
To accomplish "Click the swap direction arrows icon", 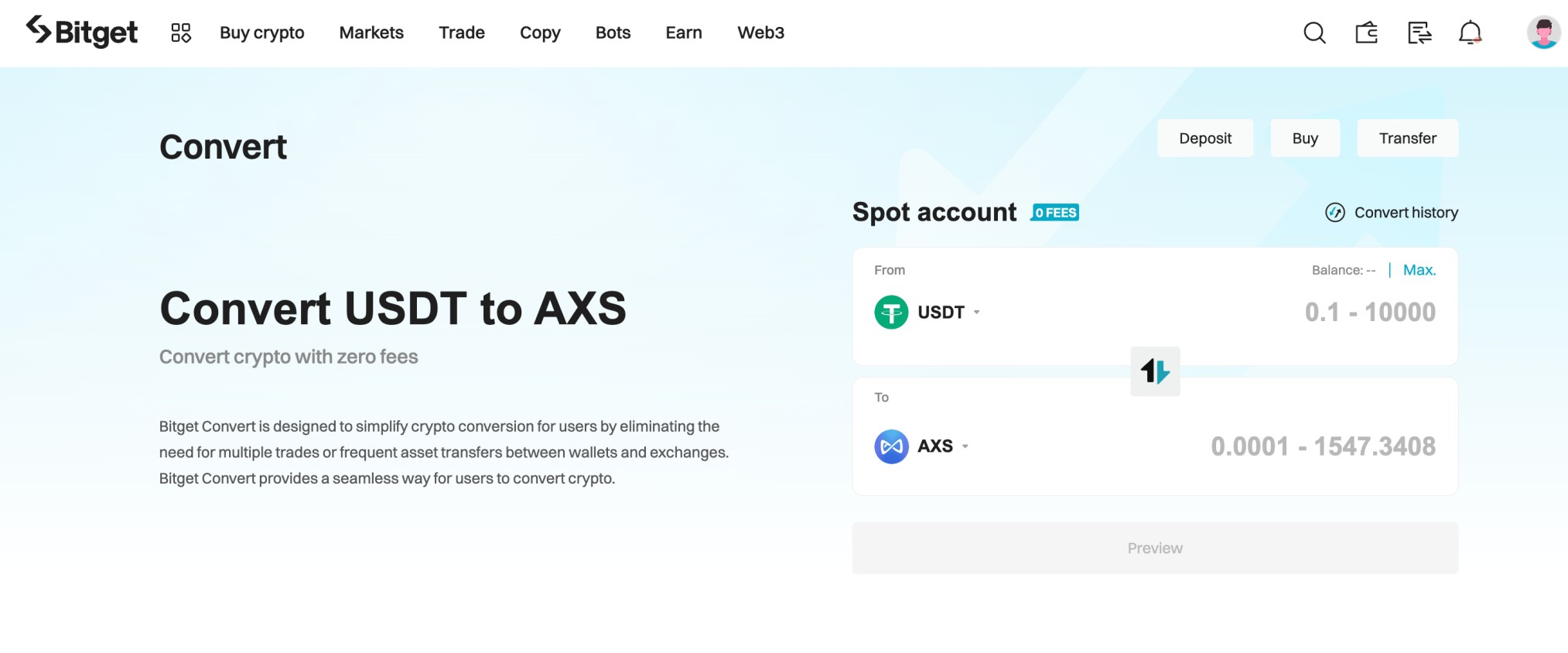I will [x=1154, y=371].
